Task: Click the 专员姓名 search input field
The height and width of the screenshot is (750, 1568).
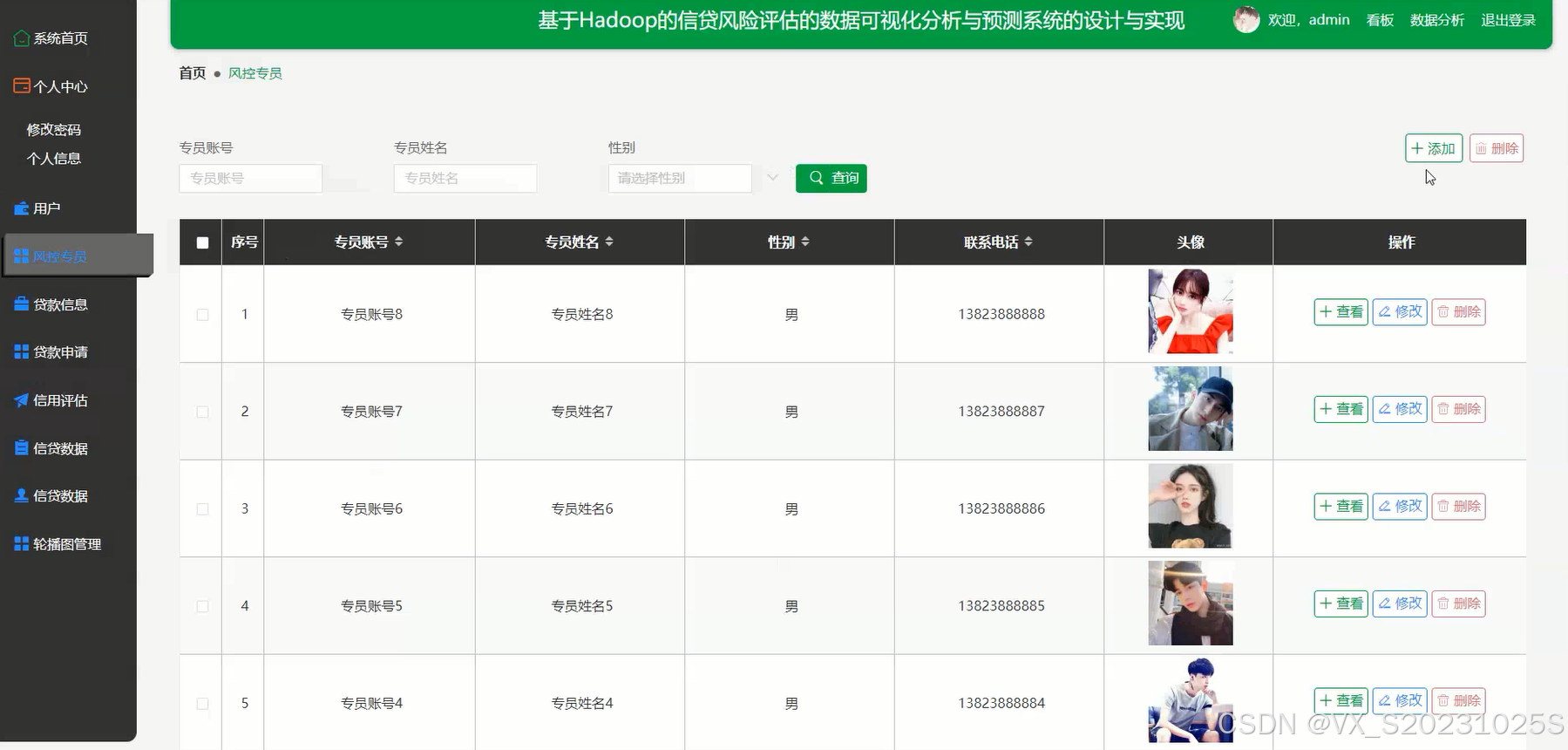Action: (465, 178)
